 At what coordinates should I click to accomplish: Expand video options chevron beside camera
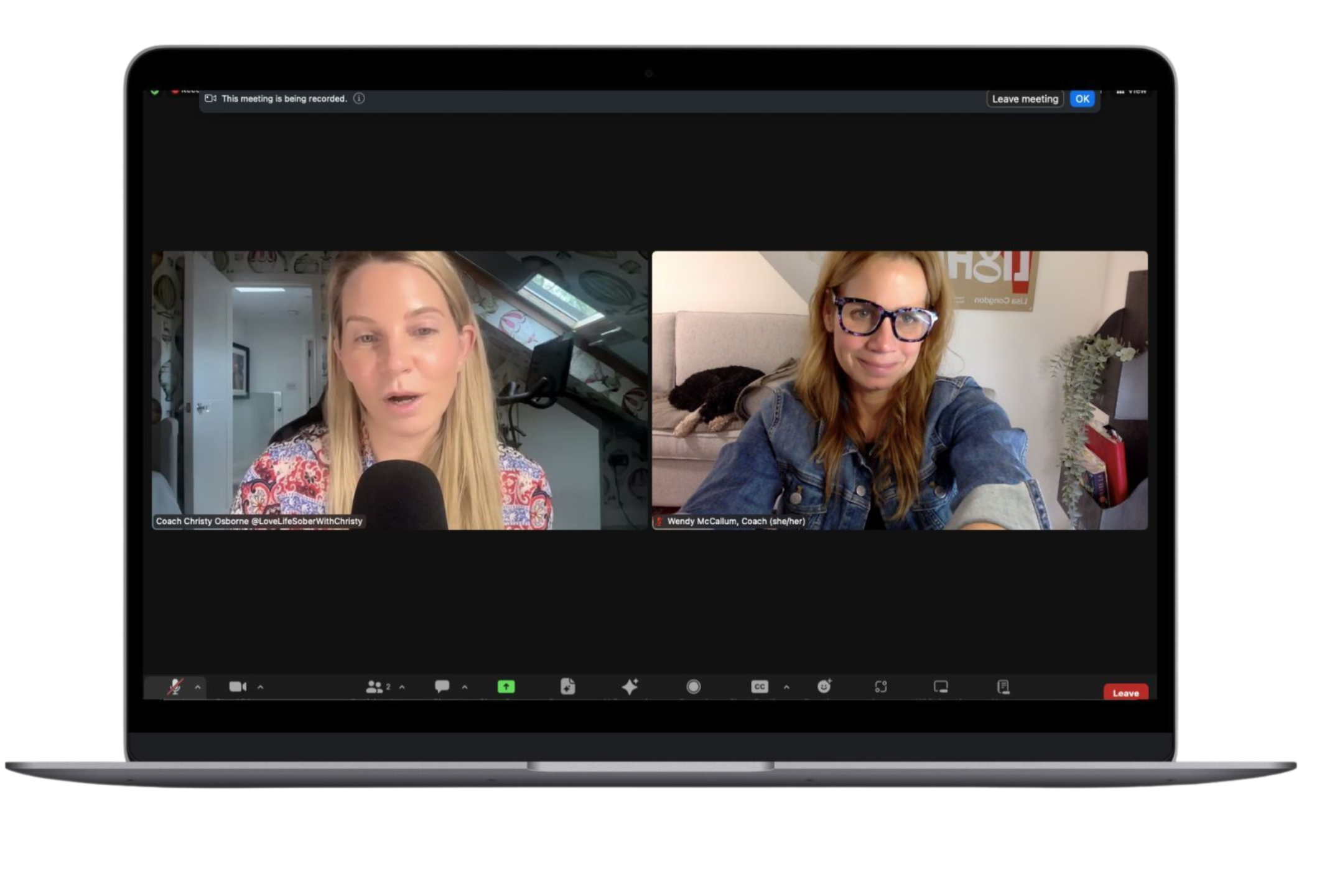[x=261, y=688]
